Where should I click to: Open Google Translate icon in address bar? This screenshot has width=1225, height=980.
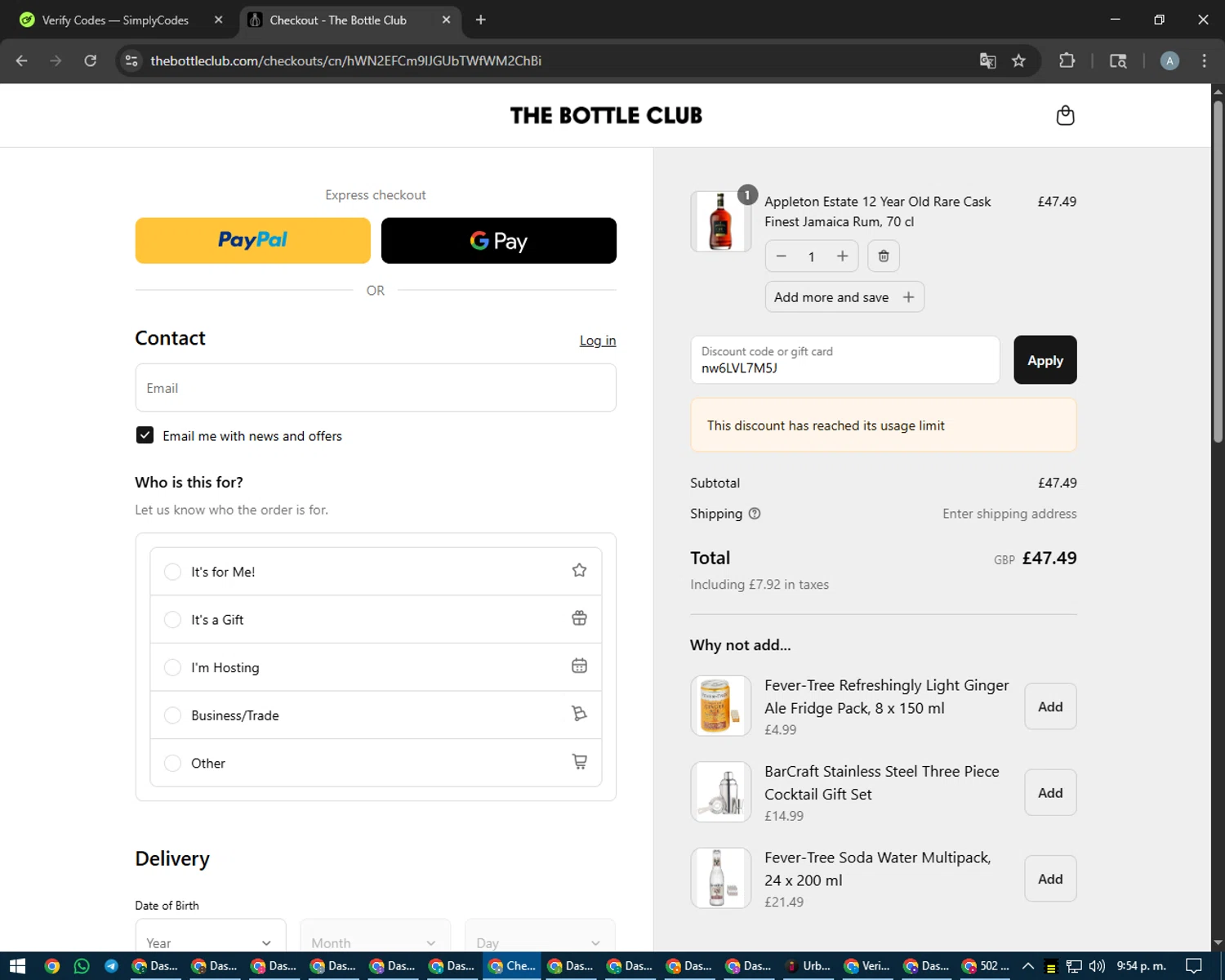click(987, 60)
